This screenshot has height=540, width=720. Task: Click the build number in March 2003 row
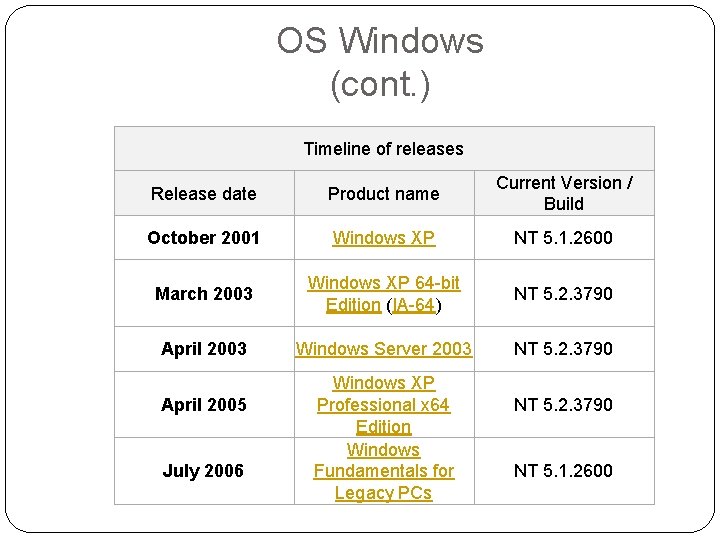pos(563,294)
